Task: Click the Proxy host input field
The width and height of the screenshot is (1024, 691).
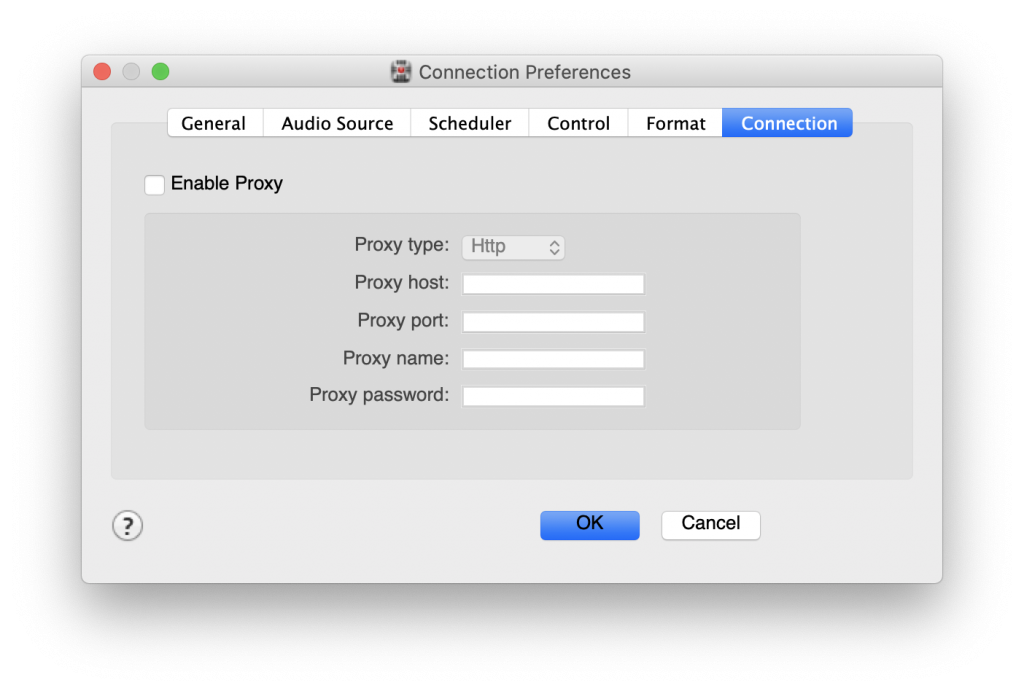Action: [x=553, y=284]
